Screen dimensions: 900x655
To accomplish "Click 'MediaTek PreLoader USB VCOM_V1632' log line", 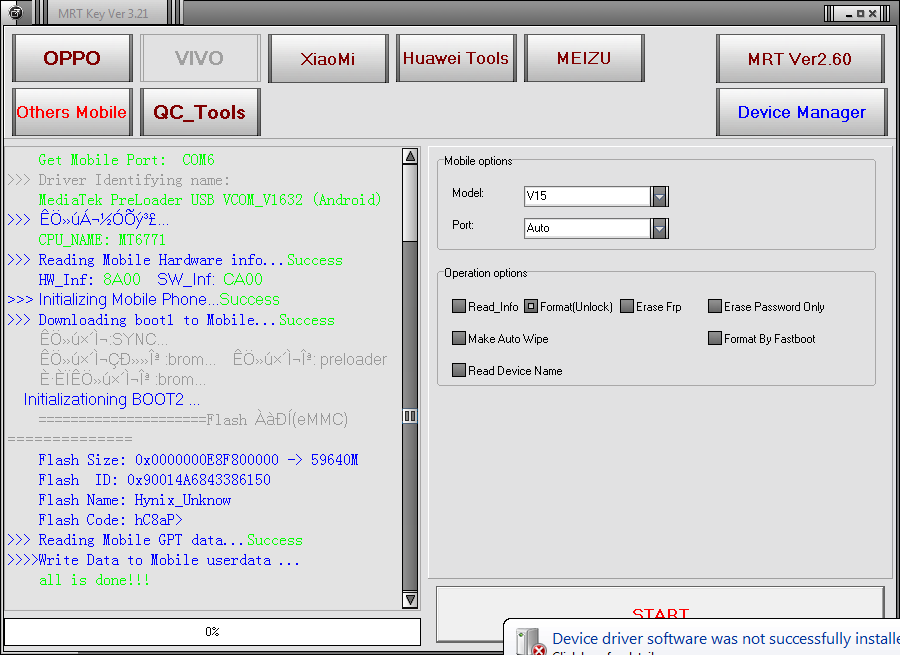I will pyautogui.click(x=210, y=200).
